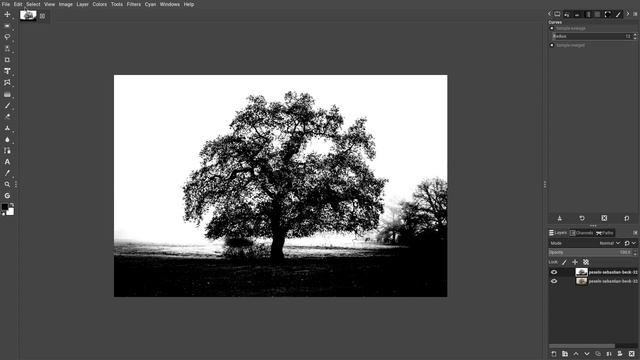The width and height of the screenshot is (640, 360).
Task: Delete tool preset in tool options
Action: coord(604,218)
